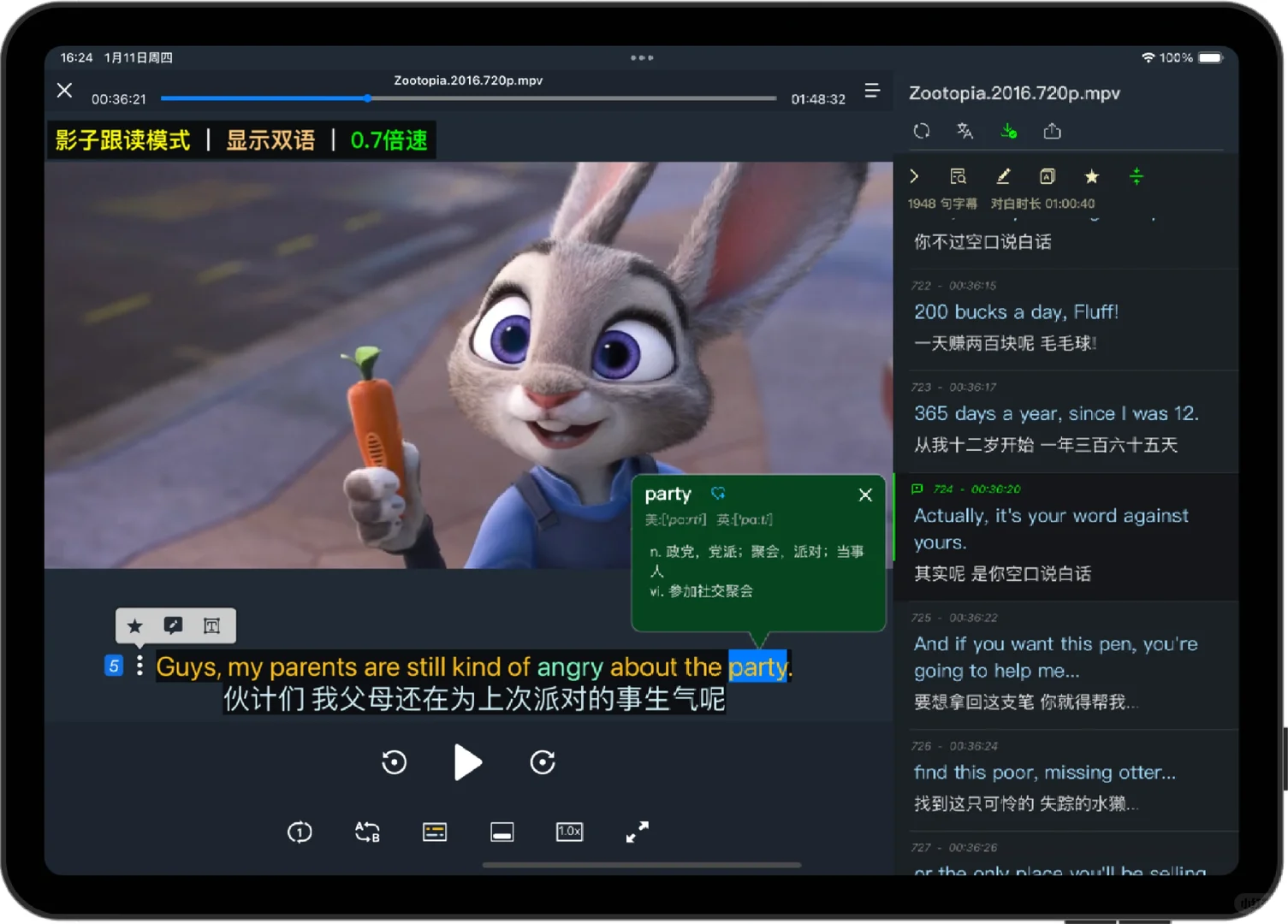Tap the Wi-Fi icon in status bar
1288x924 pixels.
pos(1149,57)
